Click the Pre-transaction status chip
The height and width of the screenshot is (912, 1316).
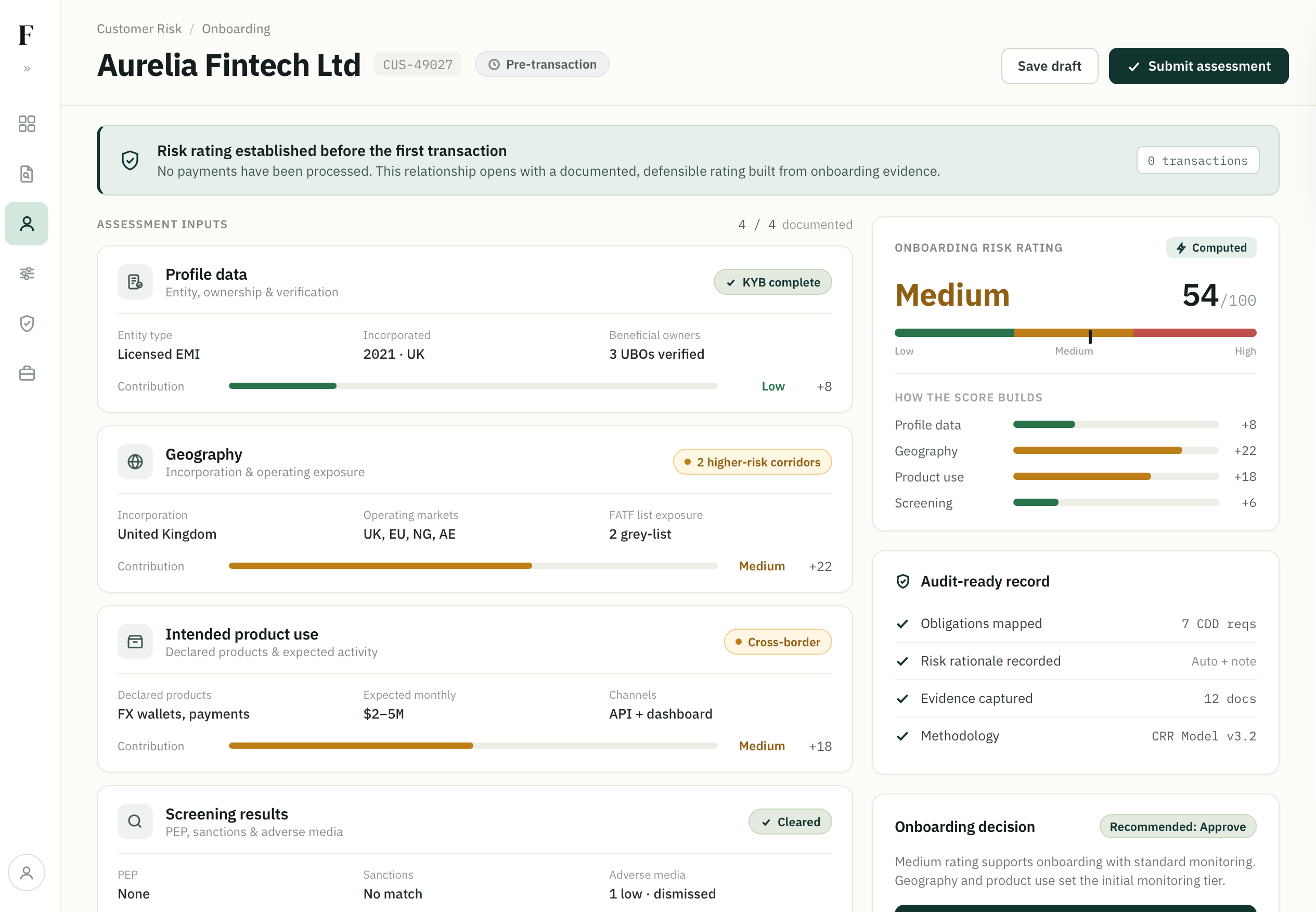point(542,64)
